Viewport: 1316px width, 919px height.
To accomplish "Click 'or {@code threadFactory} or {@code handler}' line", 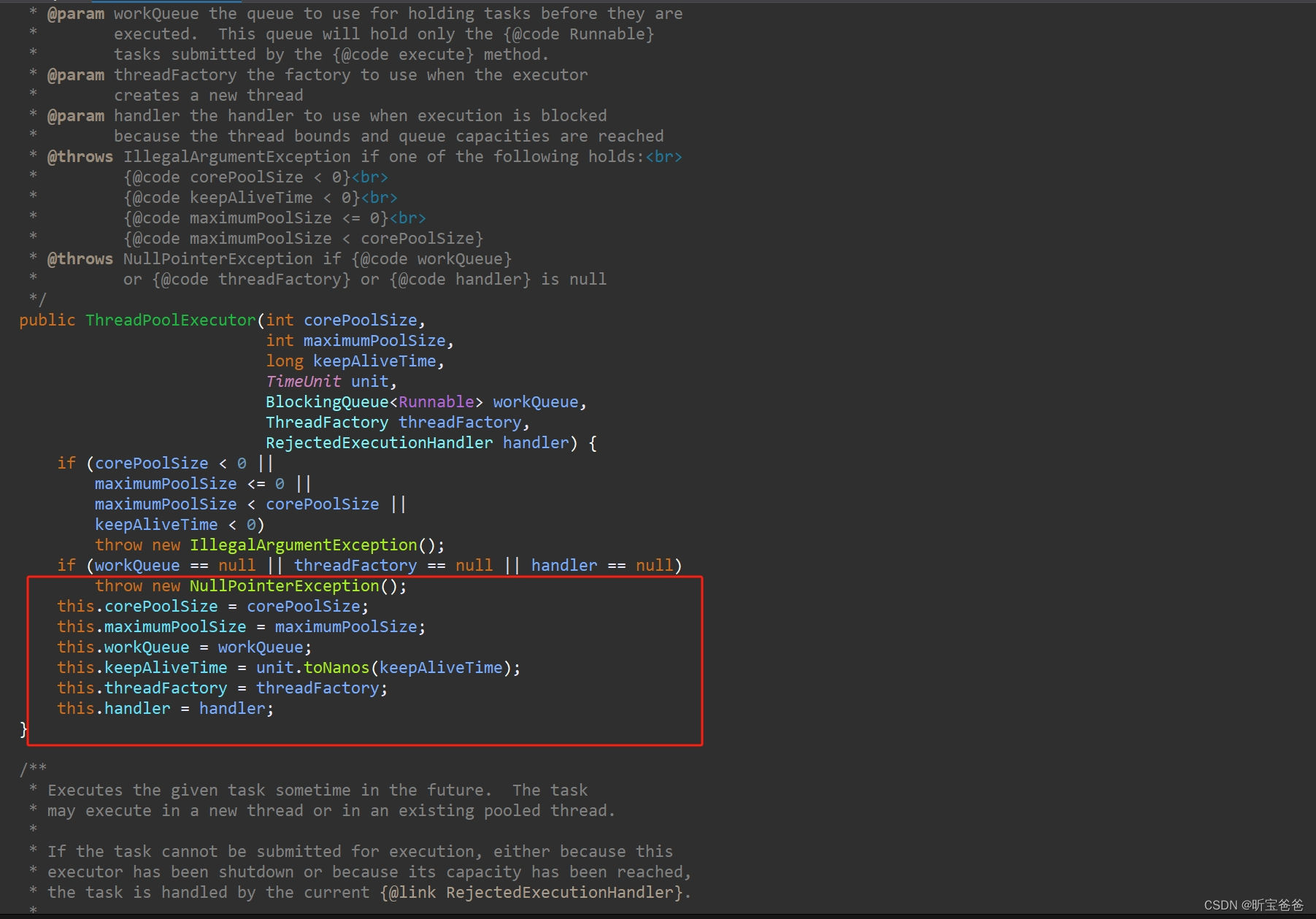I will pos(365,280).
